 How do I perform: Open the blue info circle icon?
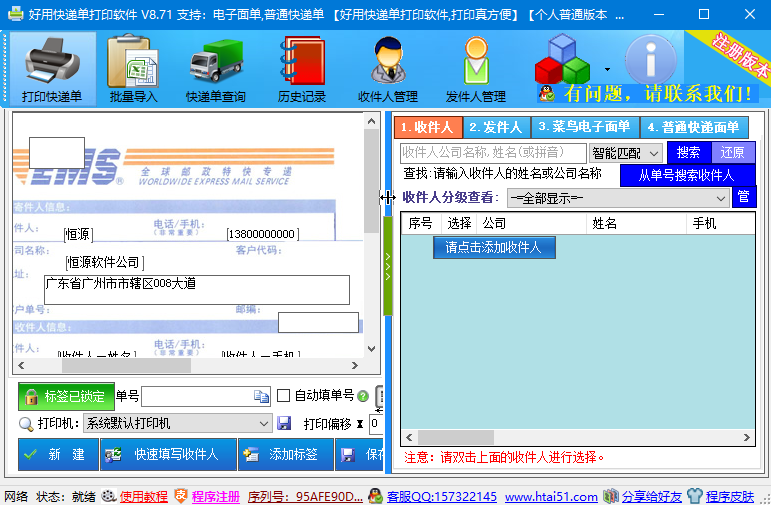pyautogui.click(x=651, y=60)
